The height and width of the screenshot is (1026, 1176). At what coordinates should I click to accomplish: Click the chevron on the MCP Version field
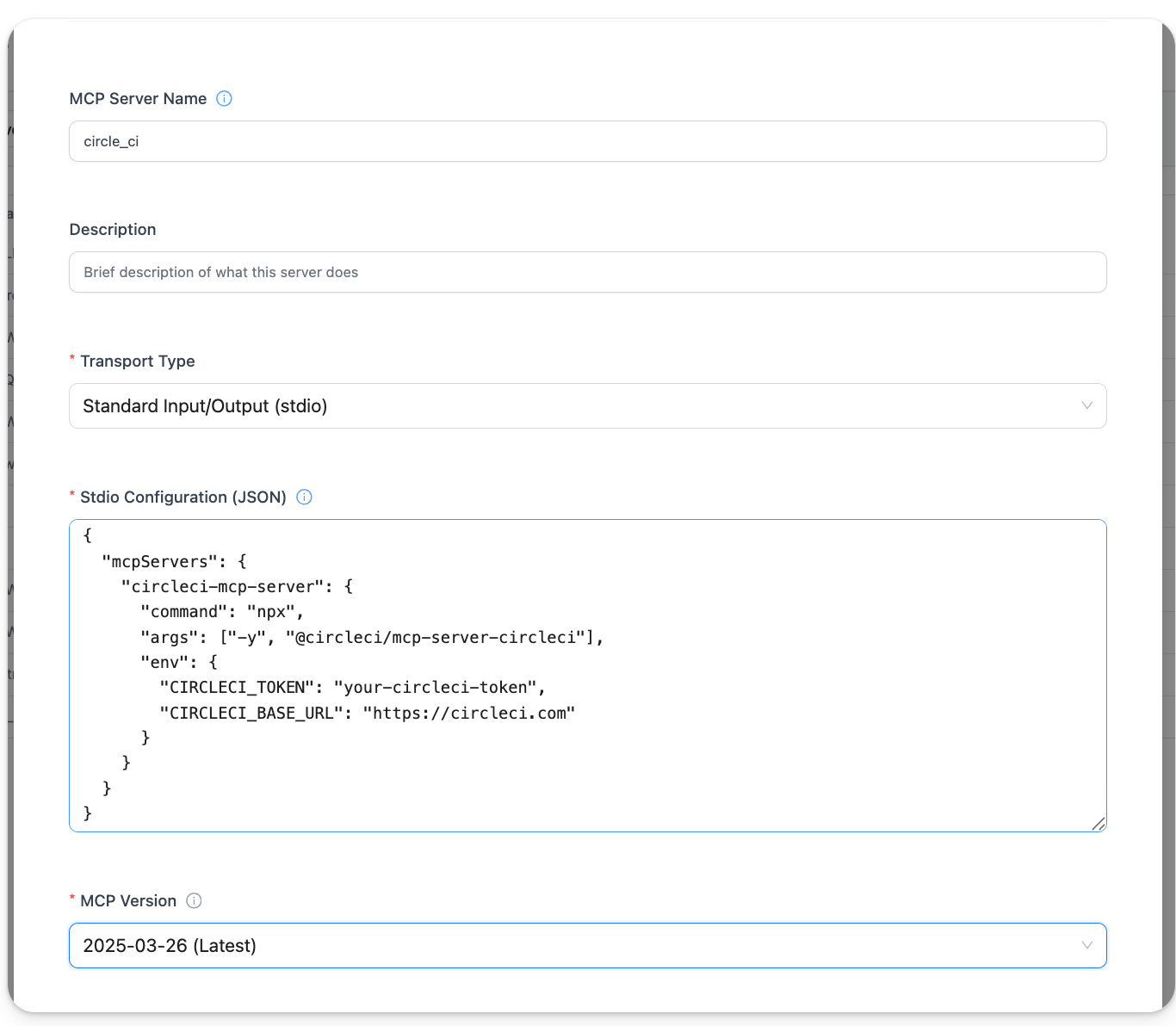1086,945
